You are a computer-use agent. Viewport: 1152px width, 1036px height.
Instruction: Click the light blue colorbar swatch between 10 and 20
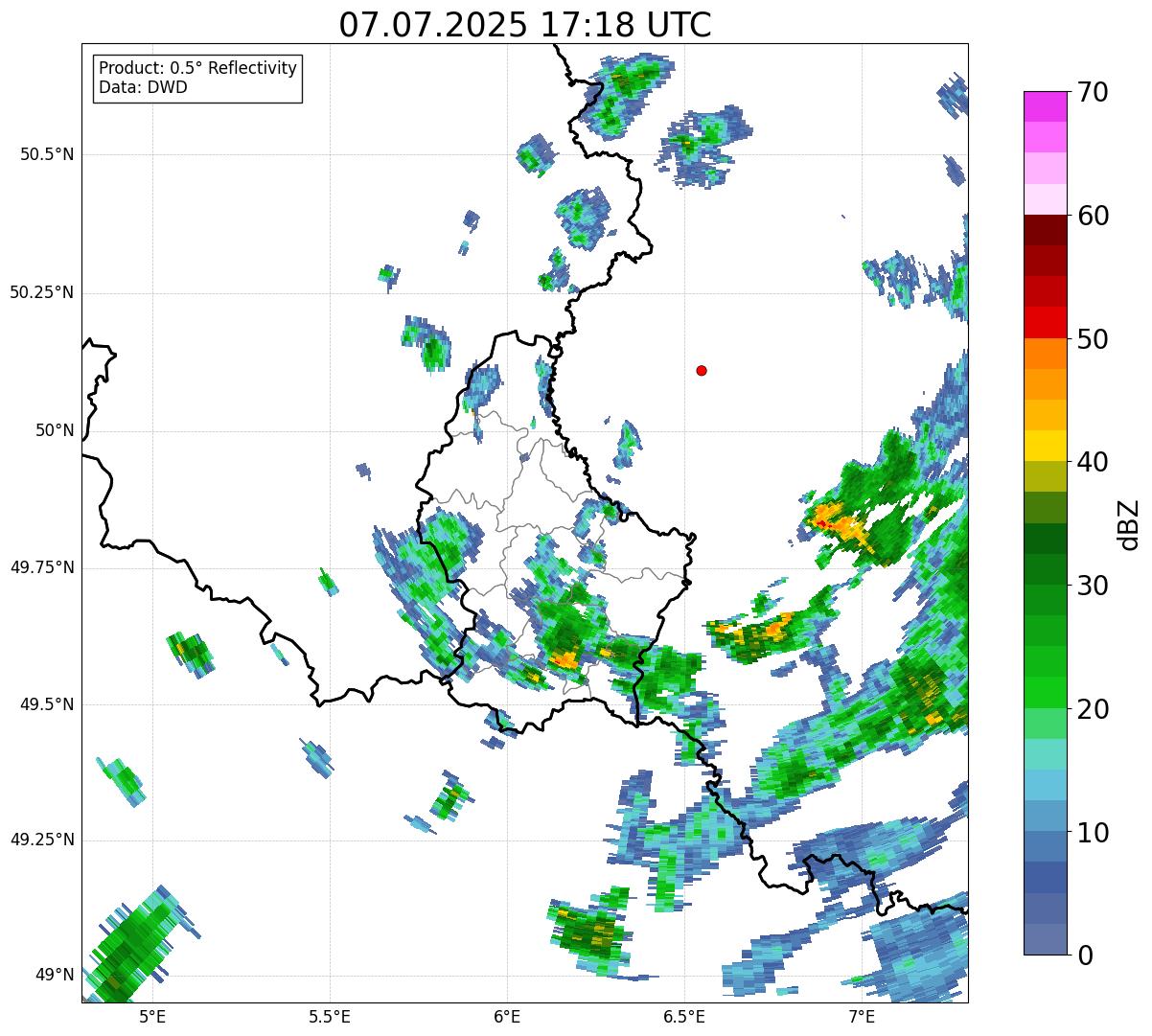1045,785
